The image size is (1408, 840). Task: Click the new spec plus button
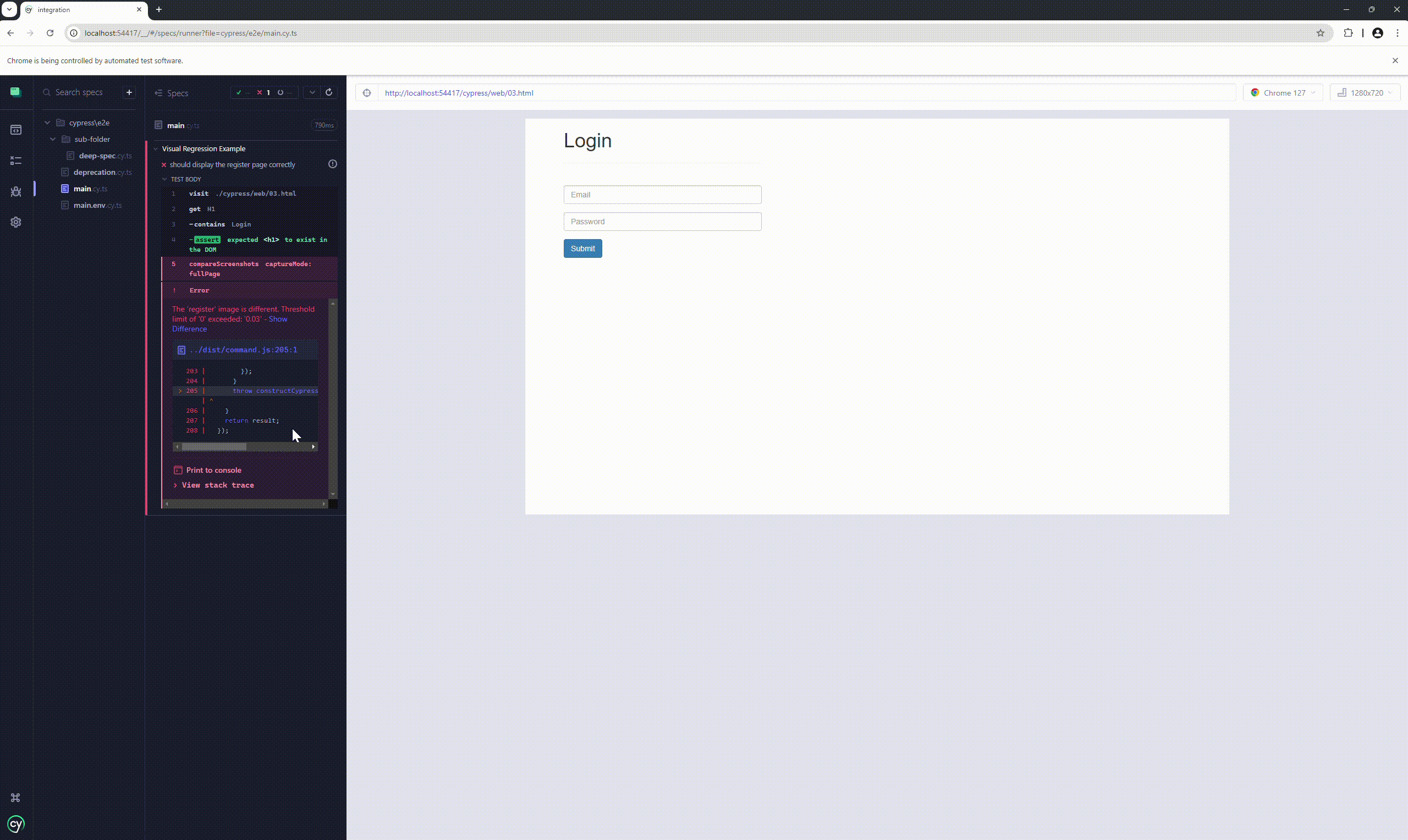(129, 92)
